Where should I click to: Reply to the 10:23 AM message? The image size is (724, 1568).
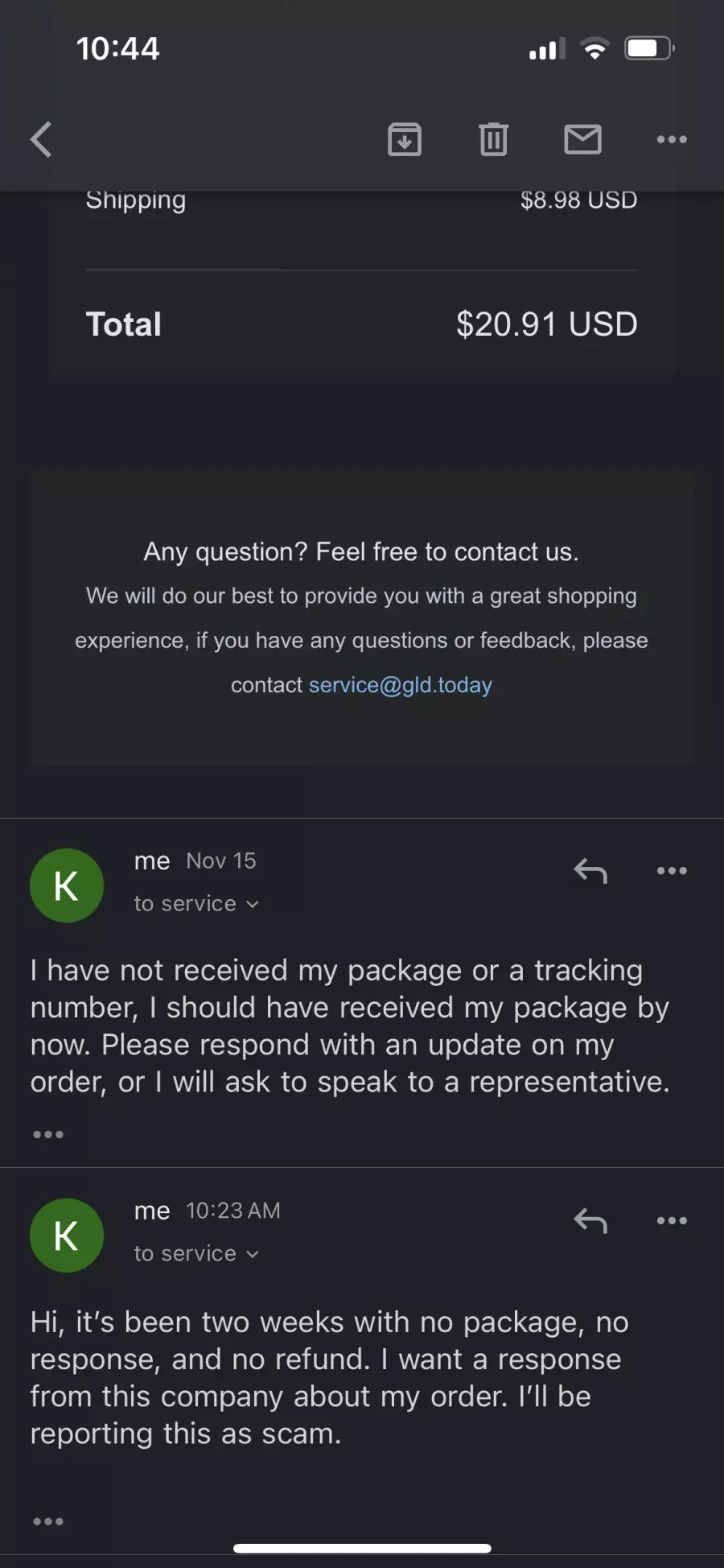coord(590,1221)
